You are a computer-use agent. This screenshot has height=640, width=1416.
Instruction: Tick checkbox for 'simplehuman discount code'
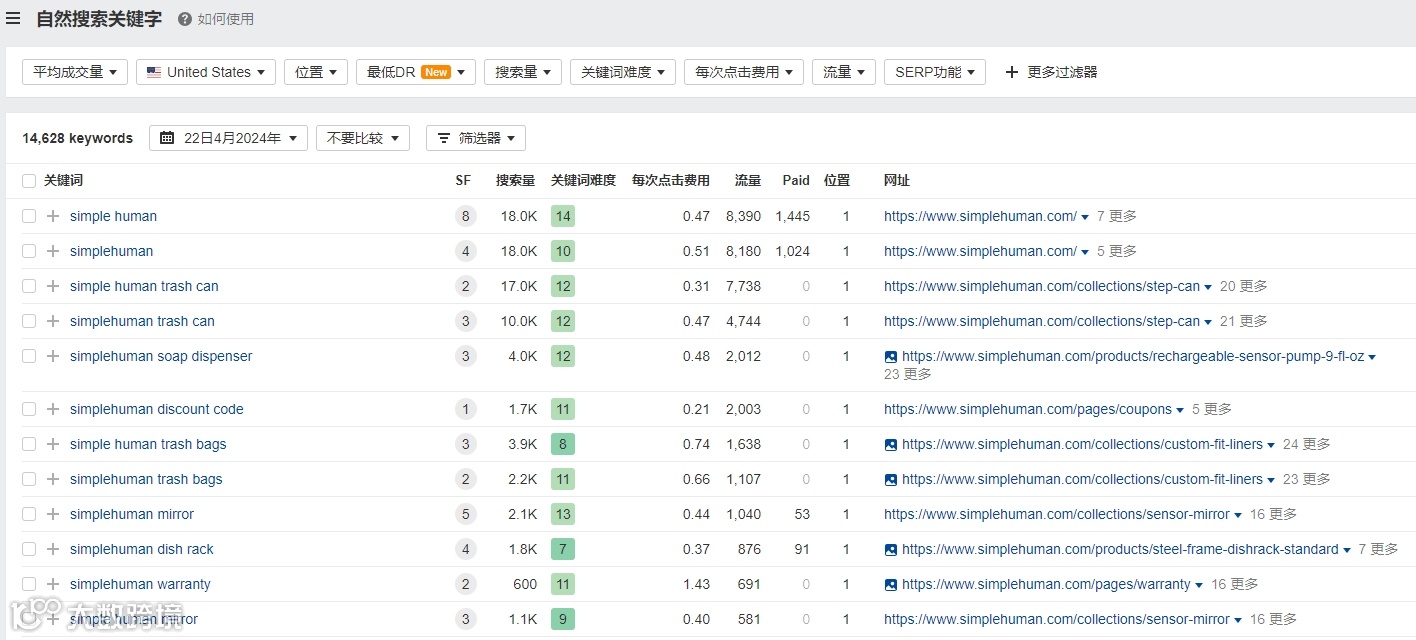click(x=29, y=409)
